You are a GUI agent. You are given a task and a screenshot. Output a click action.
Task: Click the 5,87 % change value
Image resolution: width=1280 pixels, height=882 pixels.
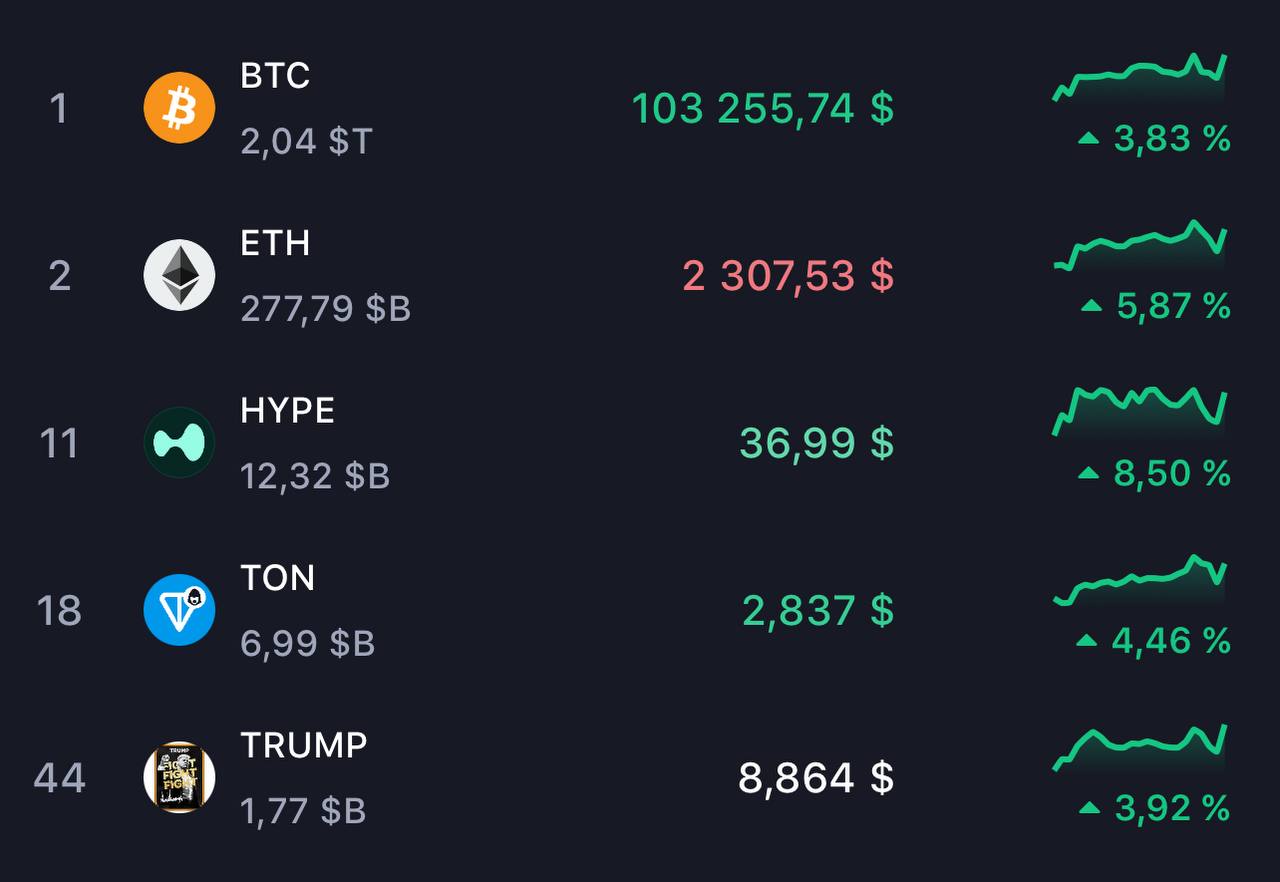click(1173, 306)
